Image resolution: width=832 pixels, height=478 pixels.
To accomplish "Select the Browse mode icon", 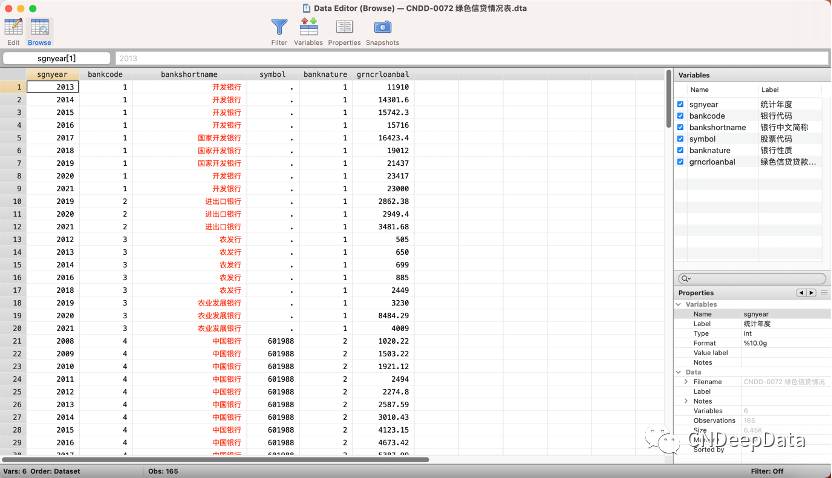I will (x=40, y=28).
